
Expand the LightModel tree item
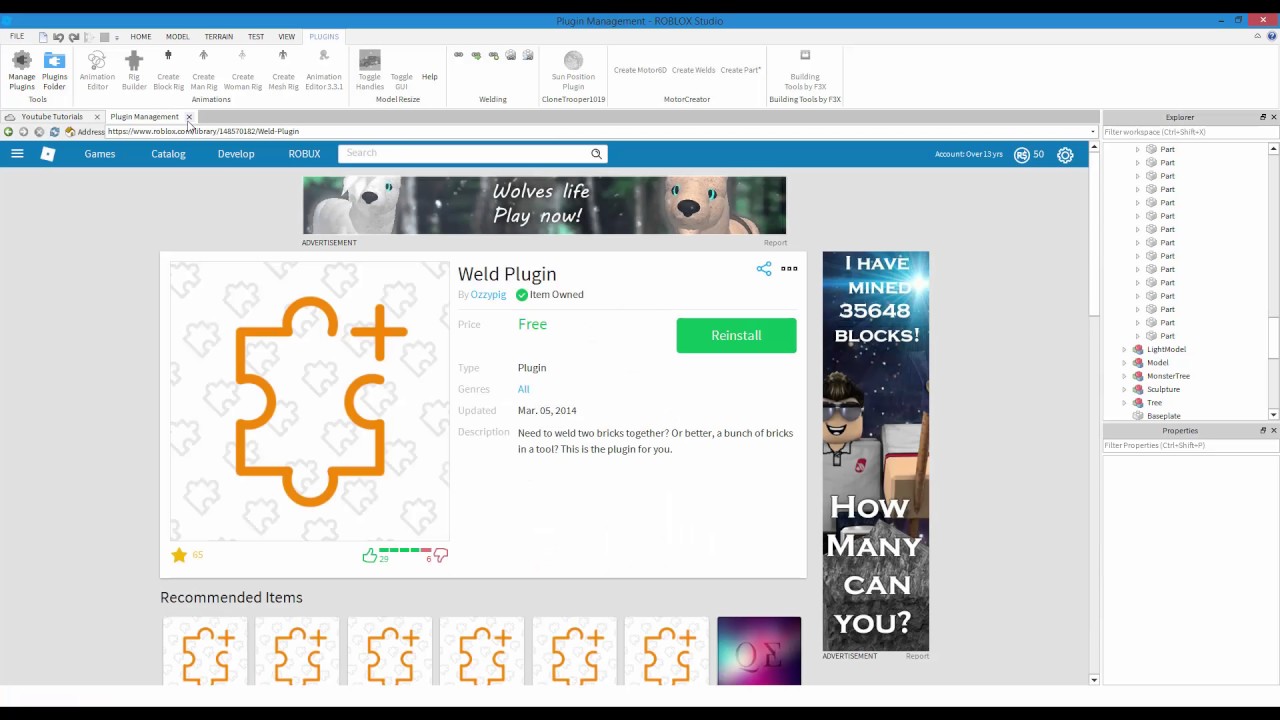(x=1124, y=350)
